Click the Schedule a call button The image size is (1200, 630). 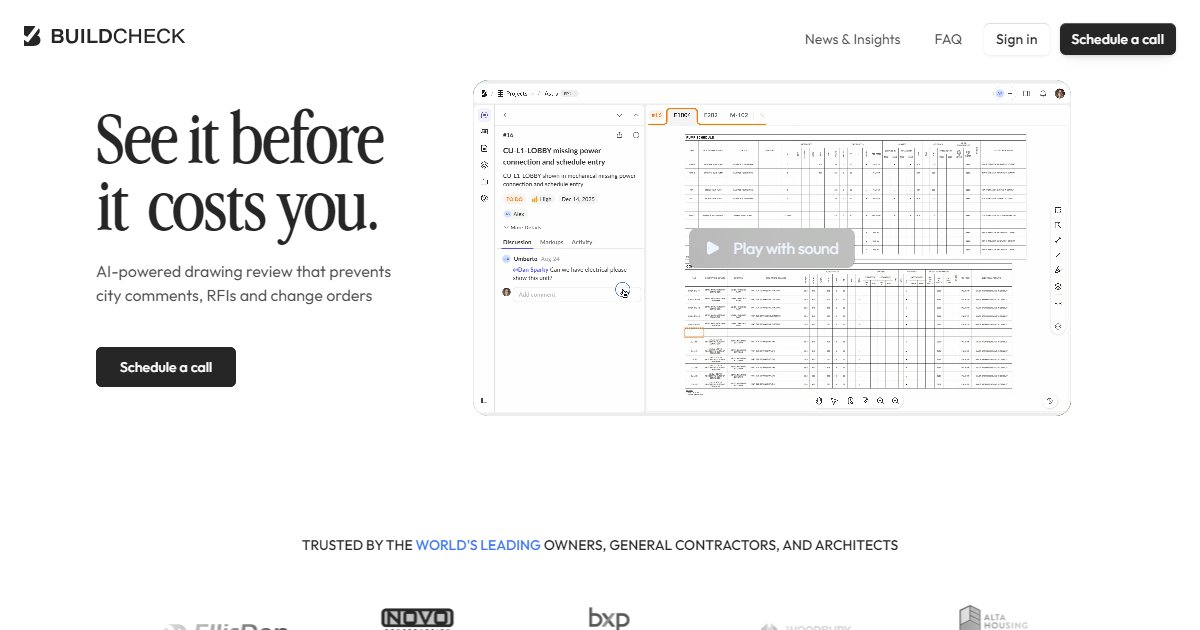click(x=166, y=367)
